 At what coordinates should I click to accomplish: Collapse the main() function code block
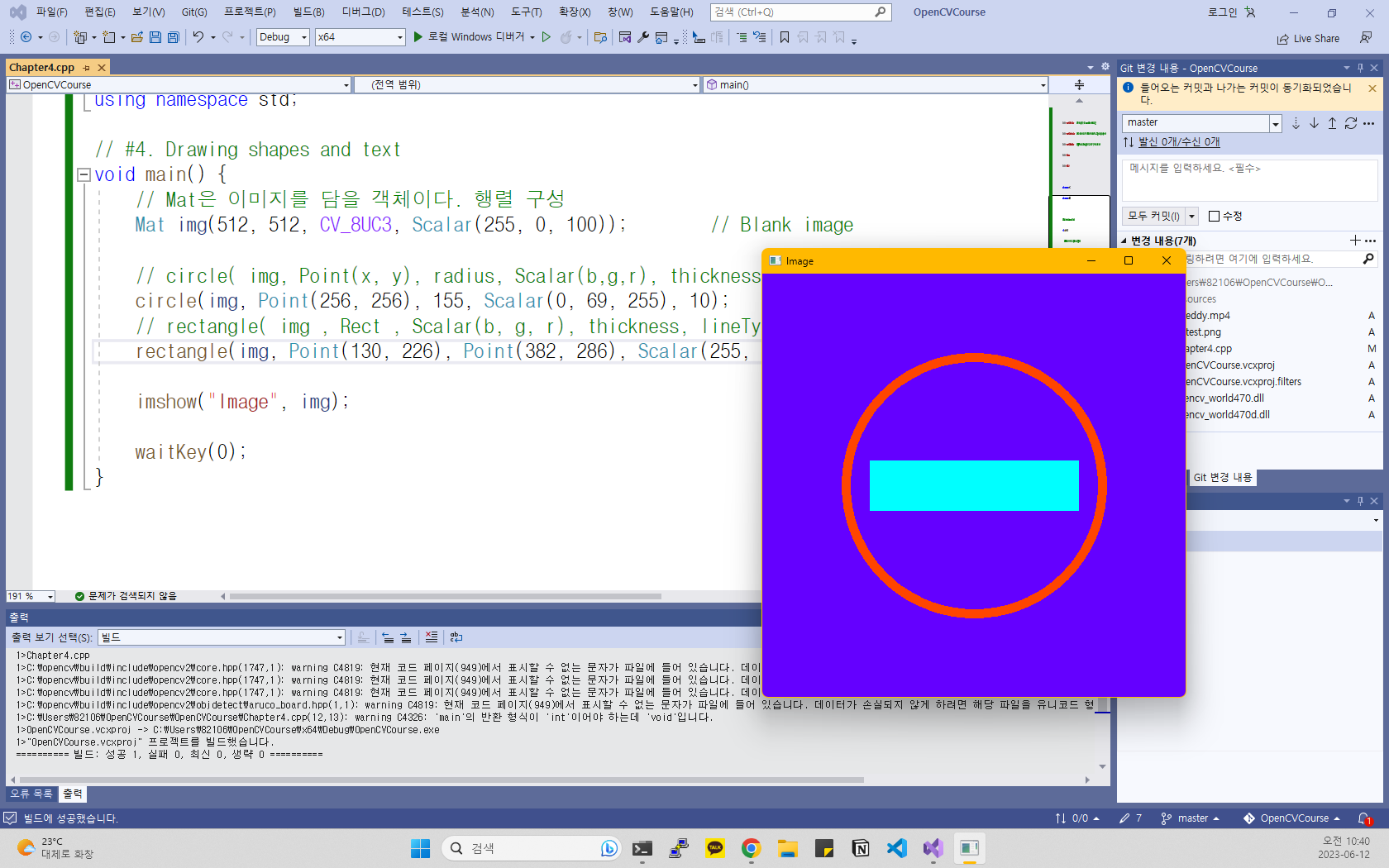[x=84, y=174]
